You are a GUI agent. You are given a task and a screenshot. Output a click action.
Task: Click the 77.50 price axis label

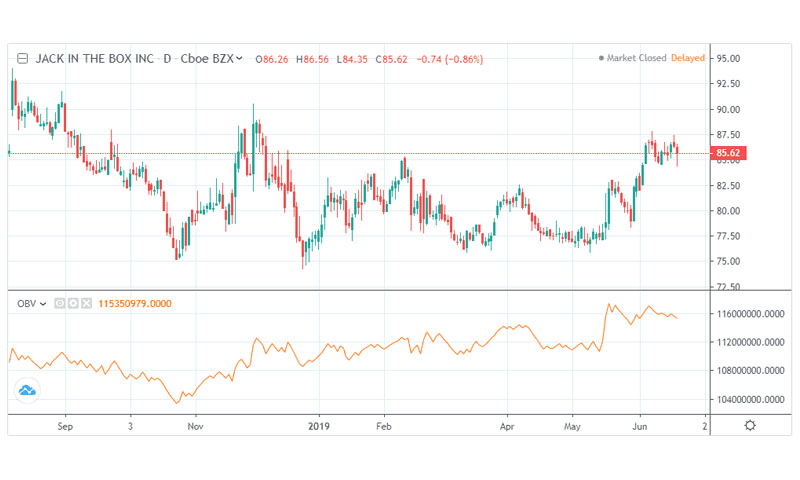click(729, 236)
